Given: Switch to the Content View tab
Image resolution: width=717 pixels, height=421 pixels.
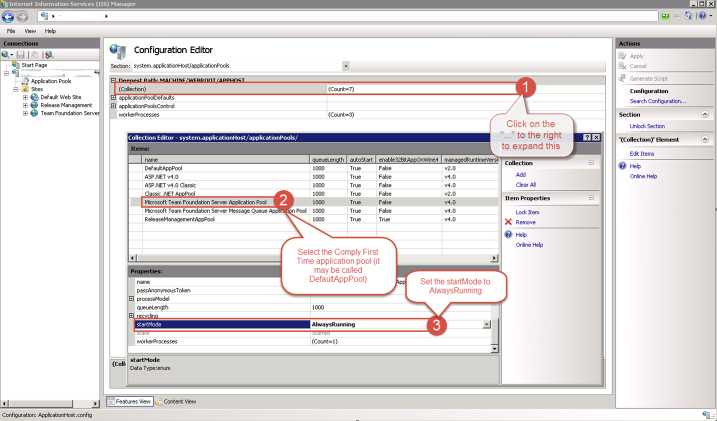Looking at the screenshot, I should pyautogui.click(x=178, y=401).
